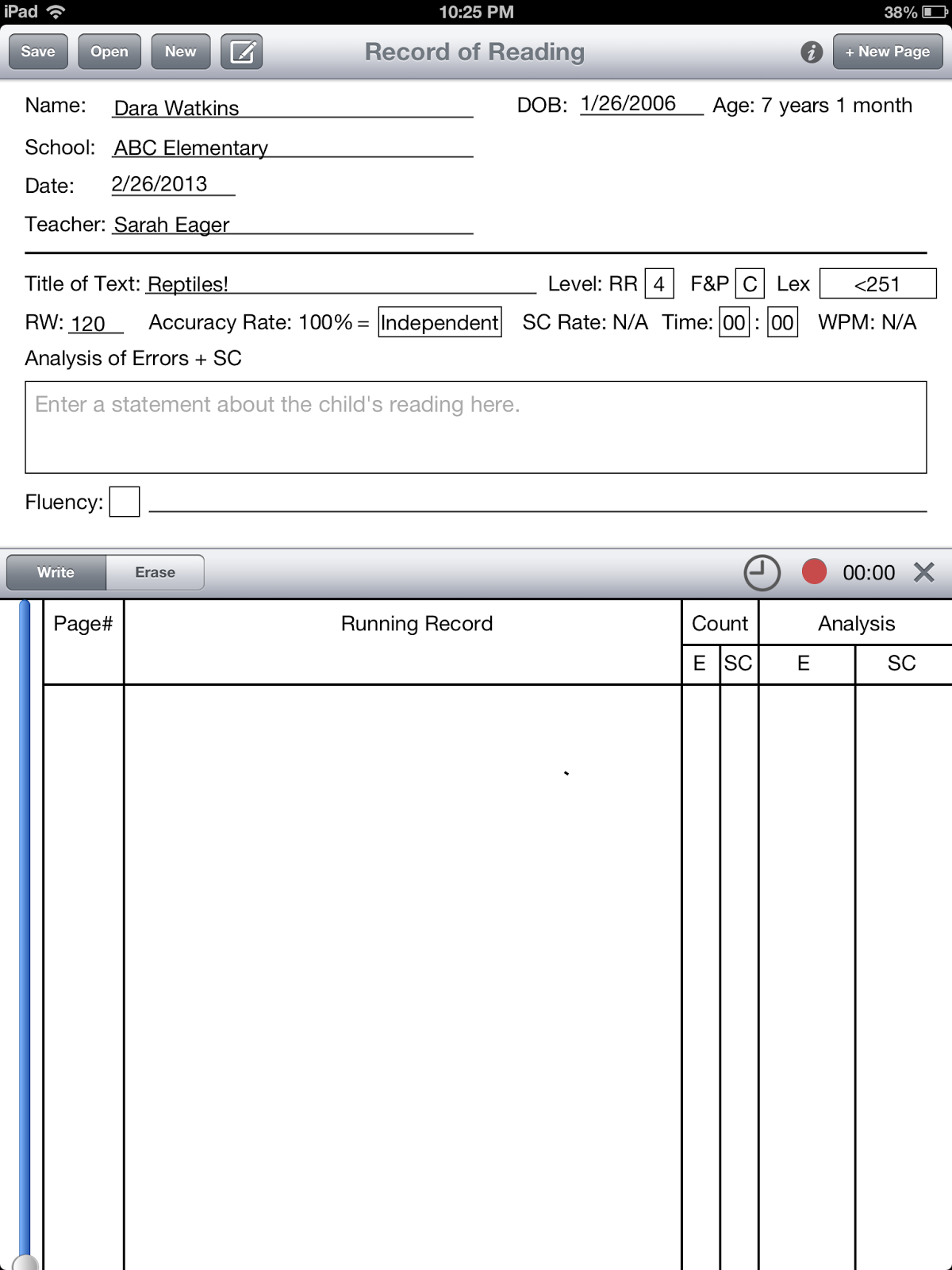The image size is (952, 1270).
Task: Select the RR level box 4
Action: 659,284
